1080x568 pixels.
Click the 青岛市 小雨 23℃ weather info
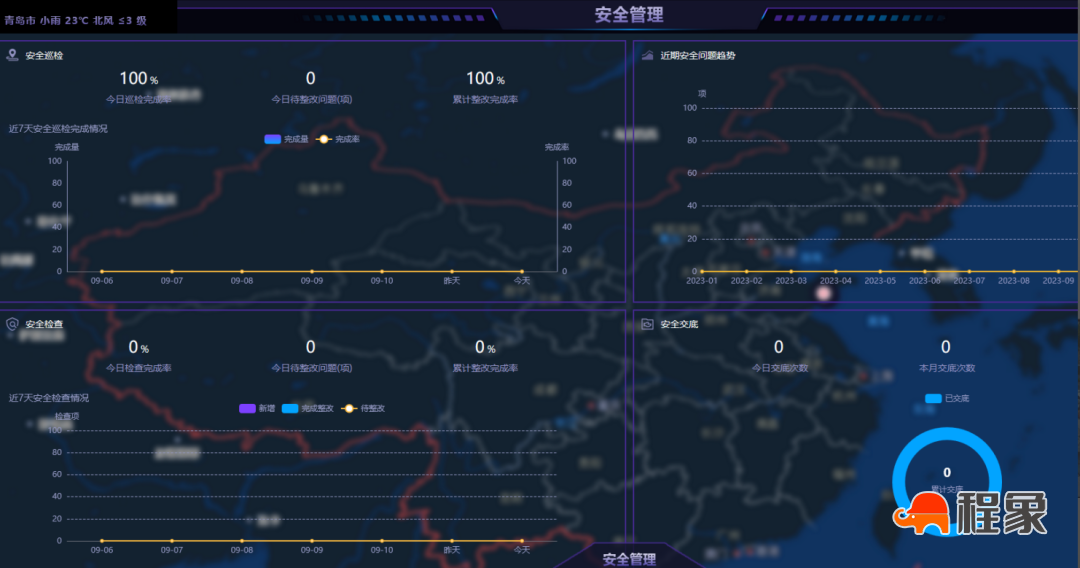point(76,21)
